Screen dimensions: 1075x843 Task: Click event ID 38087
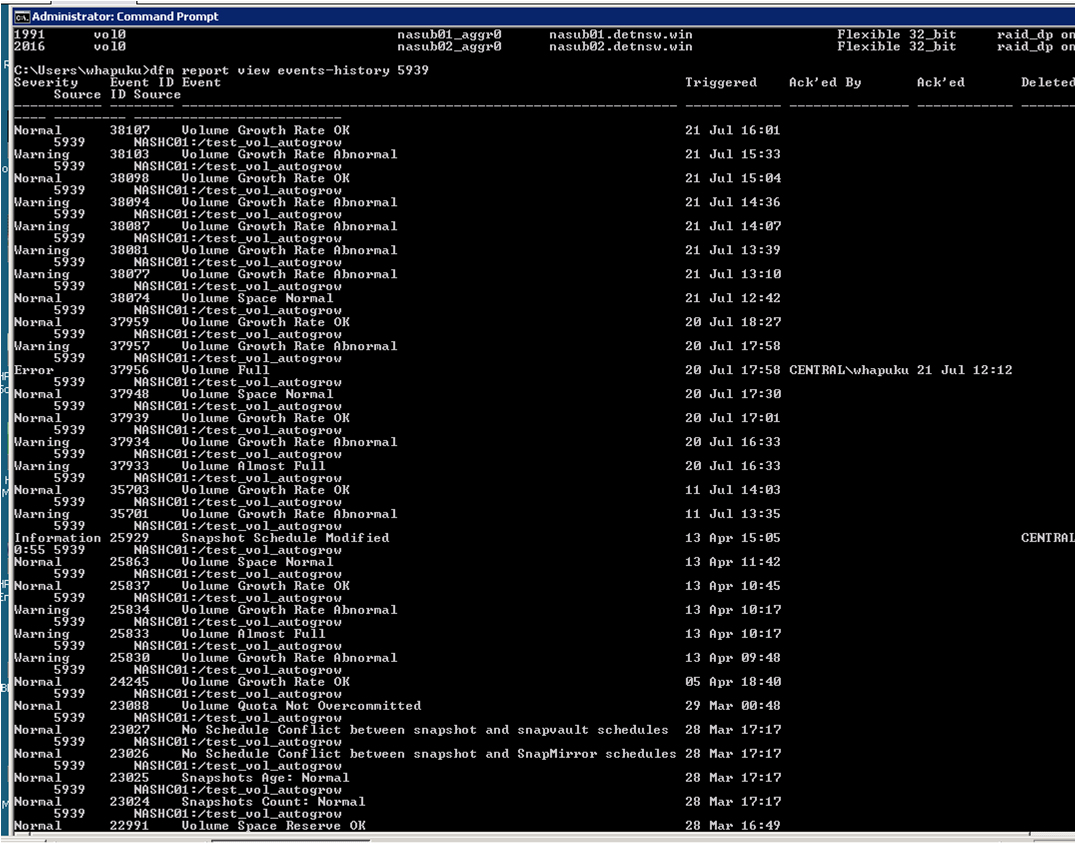pyautogui.click(x=130, y=226)
